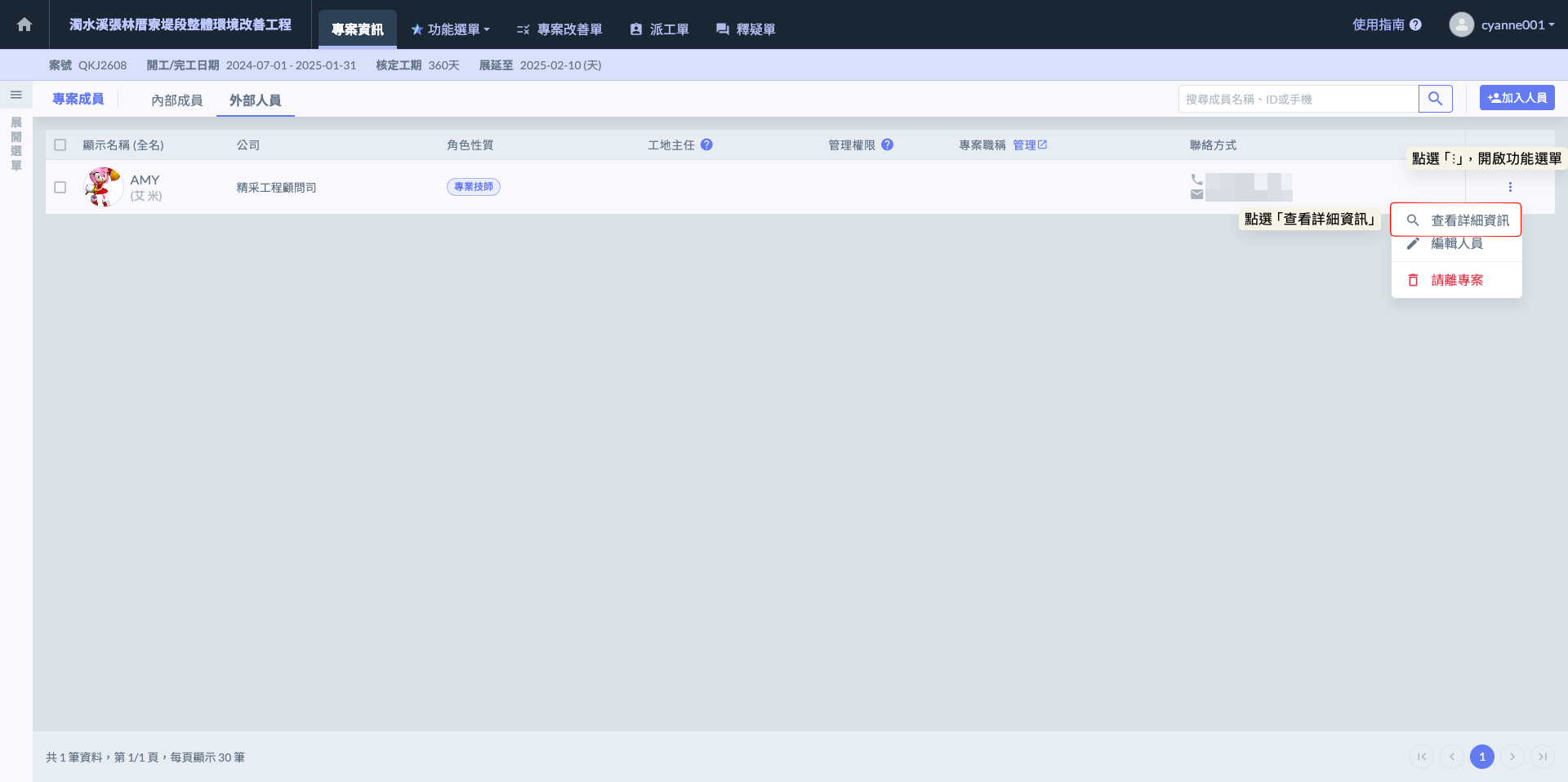
Task: Click the member search input field
Action: [x=1298, y=99]
